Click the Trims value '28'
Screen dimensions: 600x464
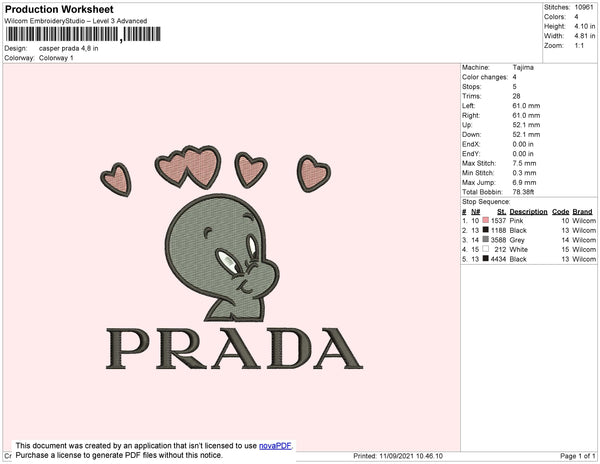517,96
